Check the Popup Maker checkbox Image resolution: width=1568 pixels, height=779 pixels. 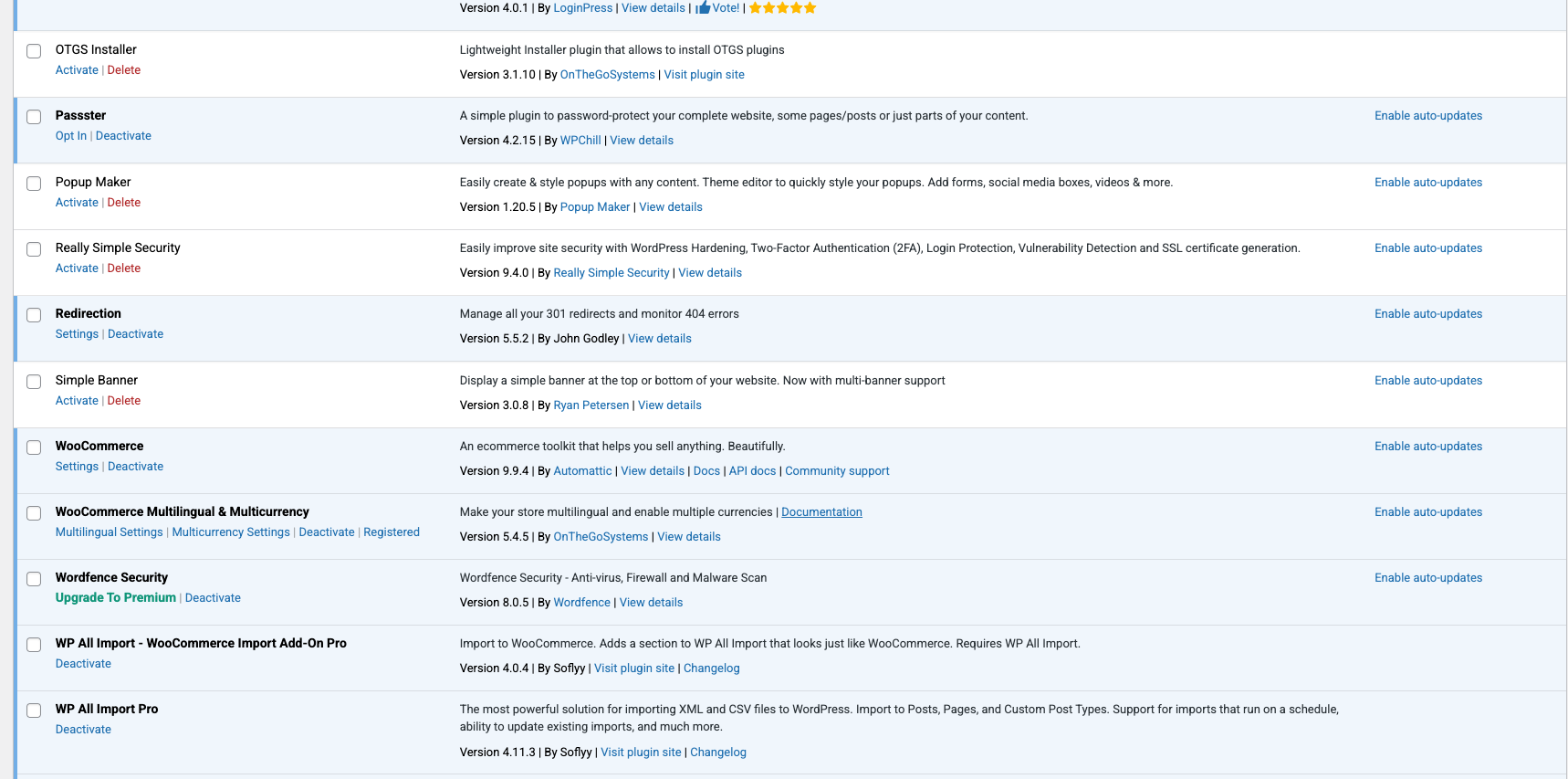point(34,184)
